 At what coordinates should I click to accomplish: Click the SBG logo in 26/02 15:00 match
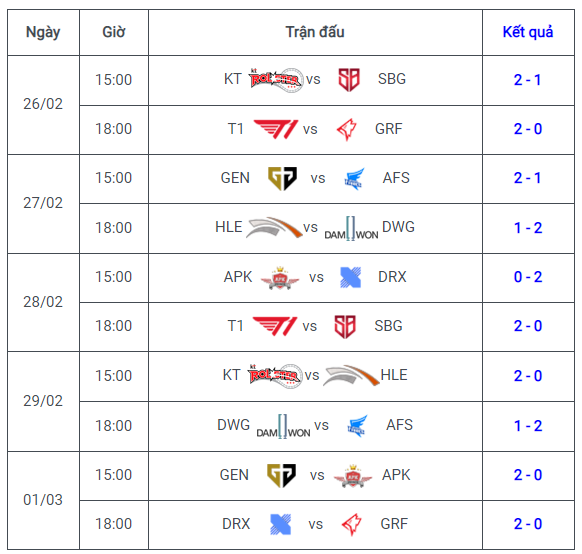click(x=349, y=79)
